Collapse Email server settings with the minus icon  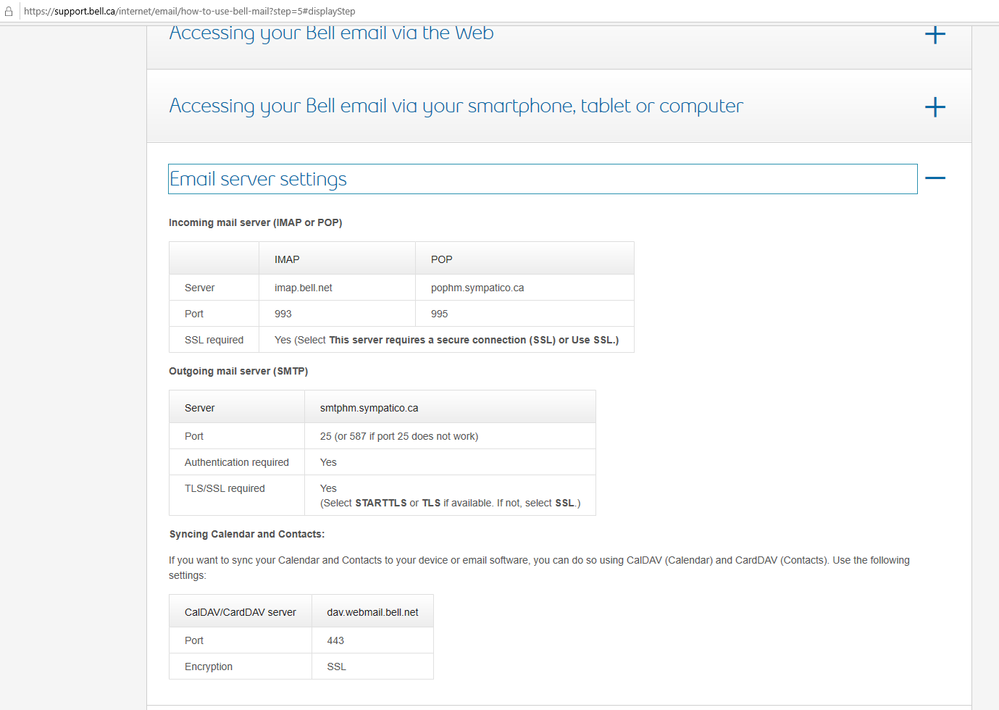click(x=935, y=178)
